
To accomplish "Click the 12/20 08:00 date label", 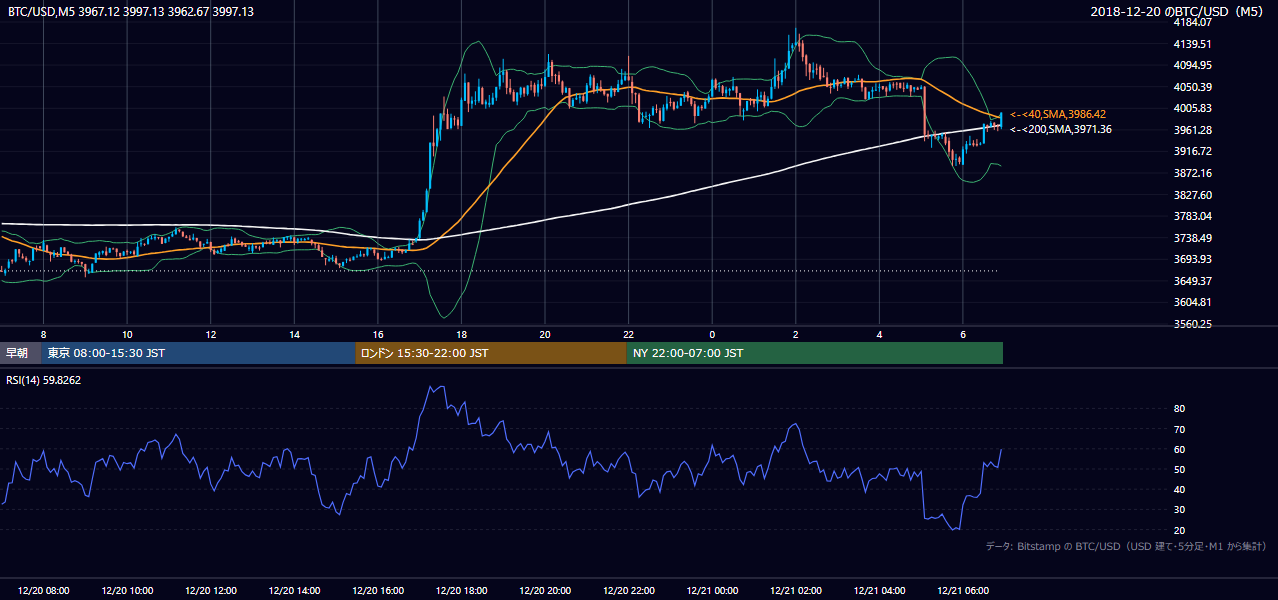I will tap(43, 591).
